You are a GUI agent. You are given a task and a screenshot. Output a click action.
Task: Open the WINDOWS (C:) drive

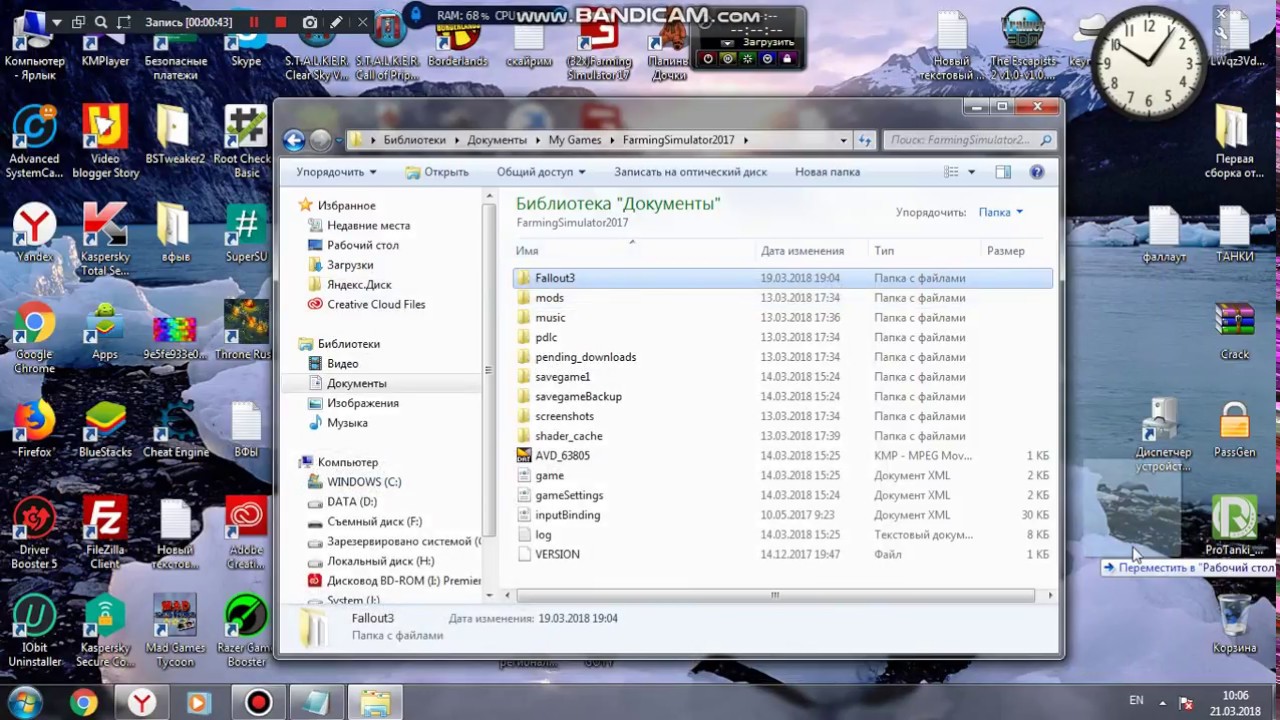pos(363,482)
